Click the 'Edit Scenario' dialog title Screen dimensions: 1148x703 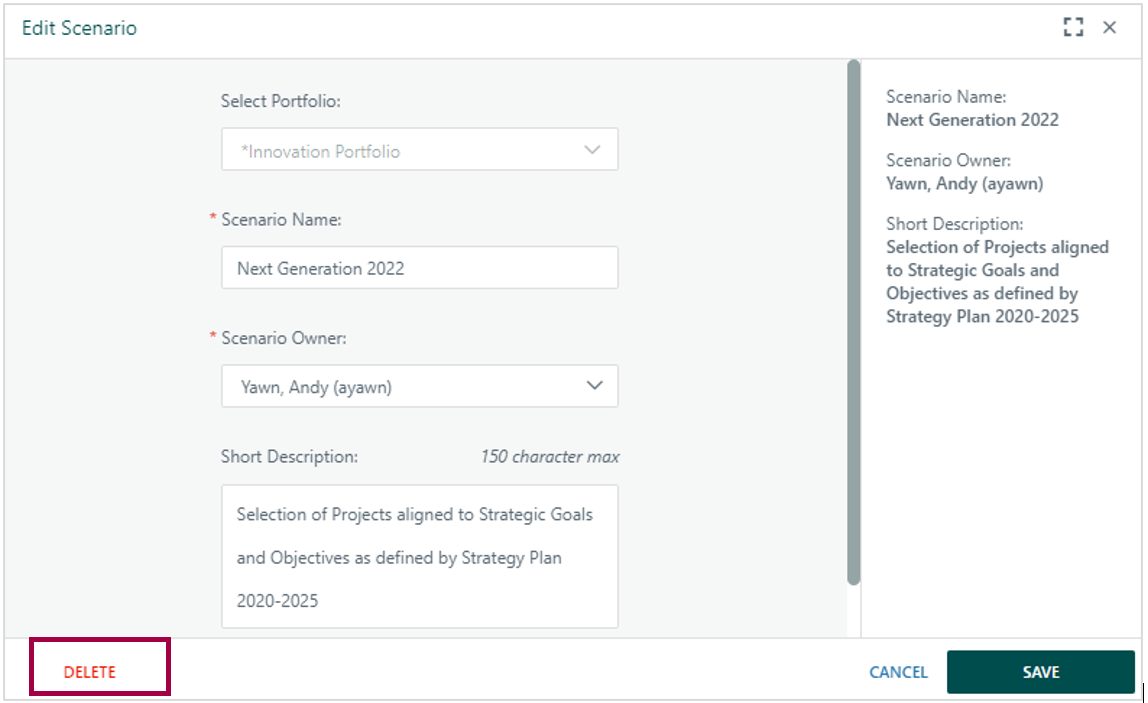click(x=79, y=28)
